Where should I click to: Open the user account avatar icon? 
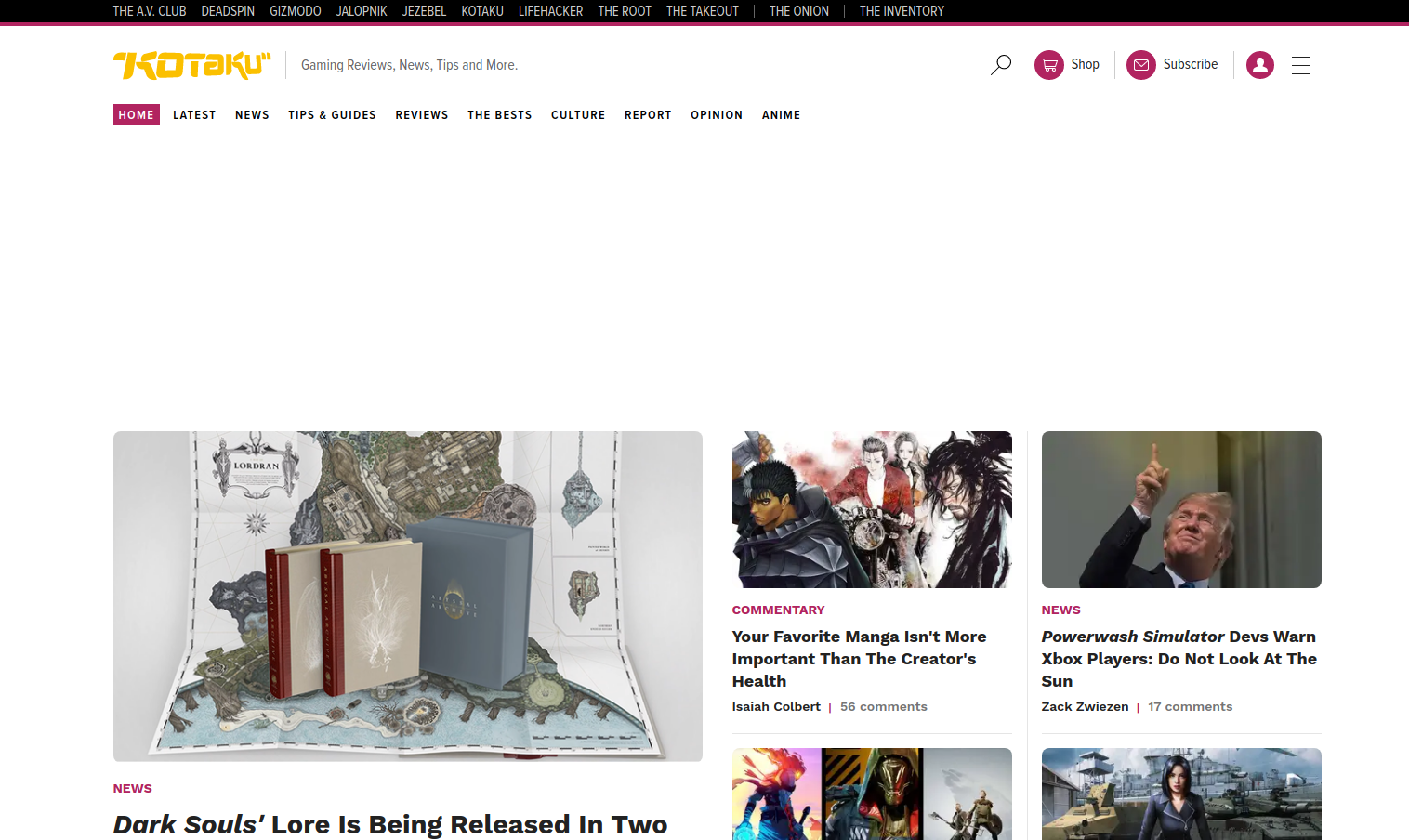[x=1260, y=65]
